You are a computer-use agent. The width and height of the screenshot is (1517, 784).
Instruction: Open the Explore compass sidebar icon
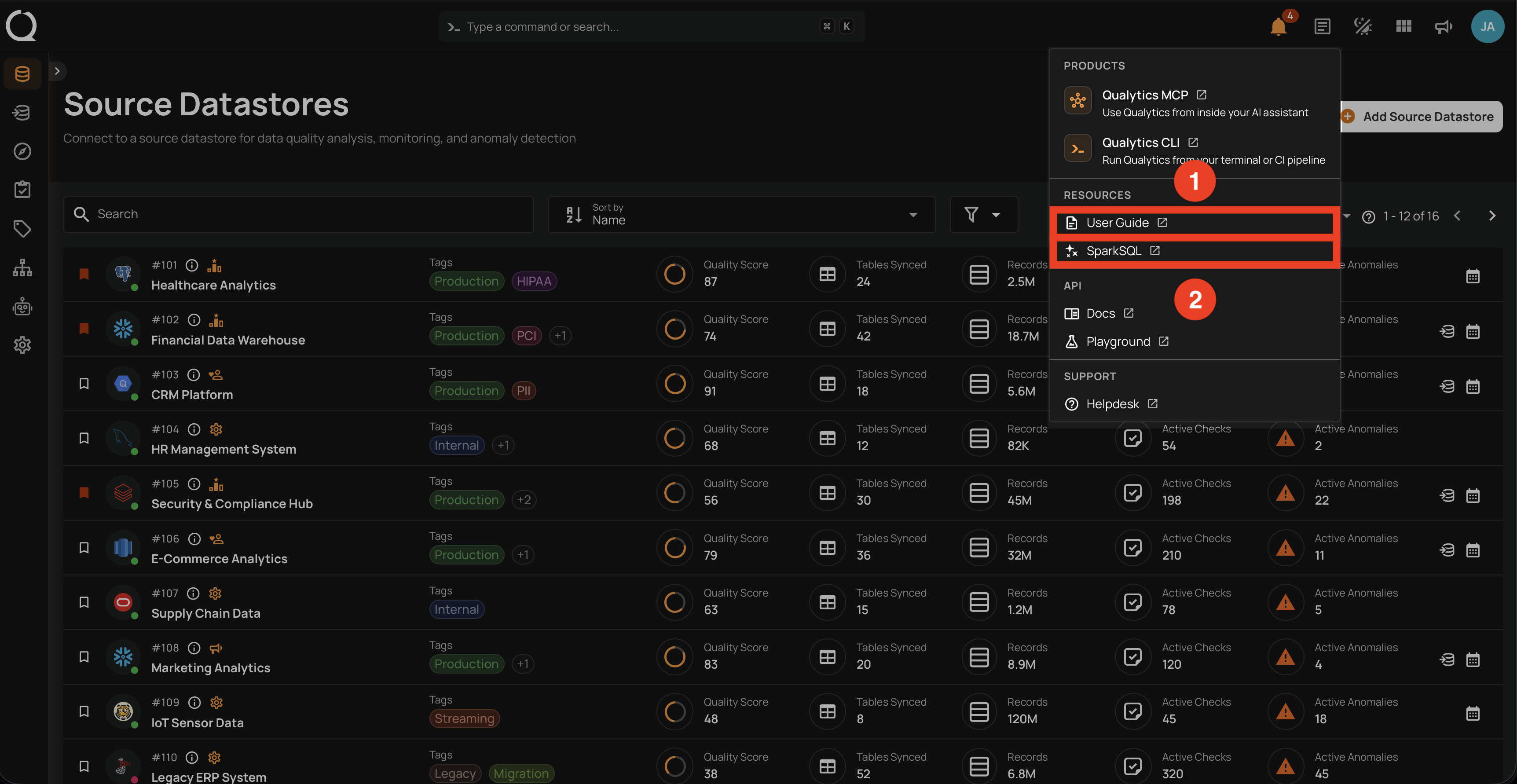click(22, 151)
